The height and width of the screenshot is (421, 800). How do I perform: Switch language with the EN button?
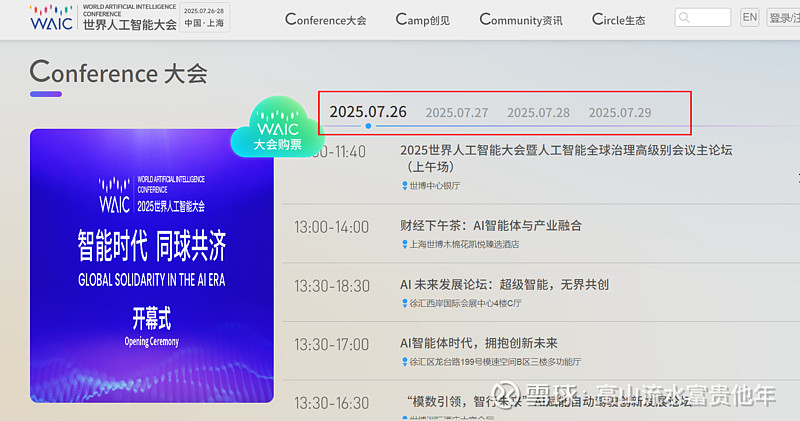click(749, 17)
